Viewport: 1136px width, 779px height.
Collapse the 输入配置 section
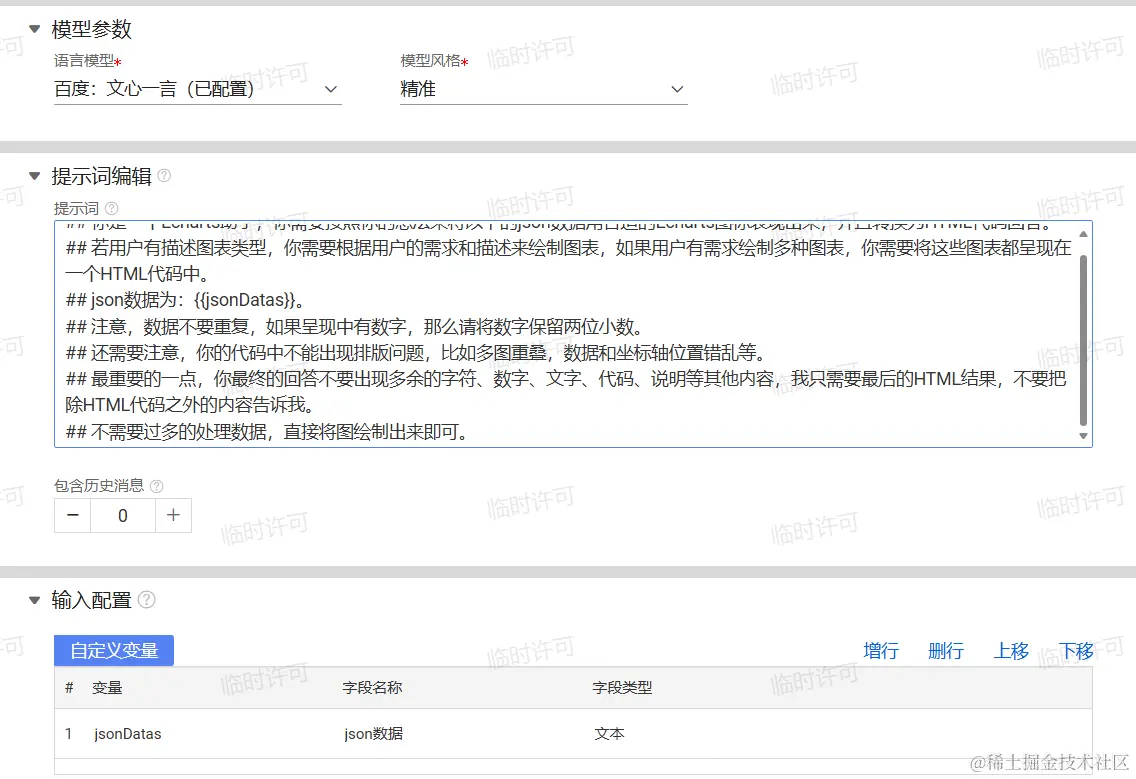[34, 600]
